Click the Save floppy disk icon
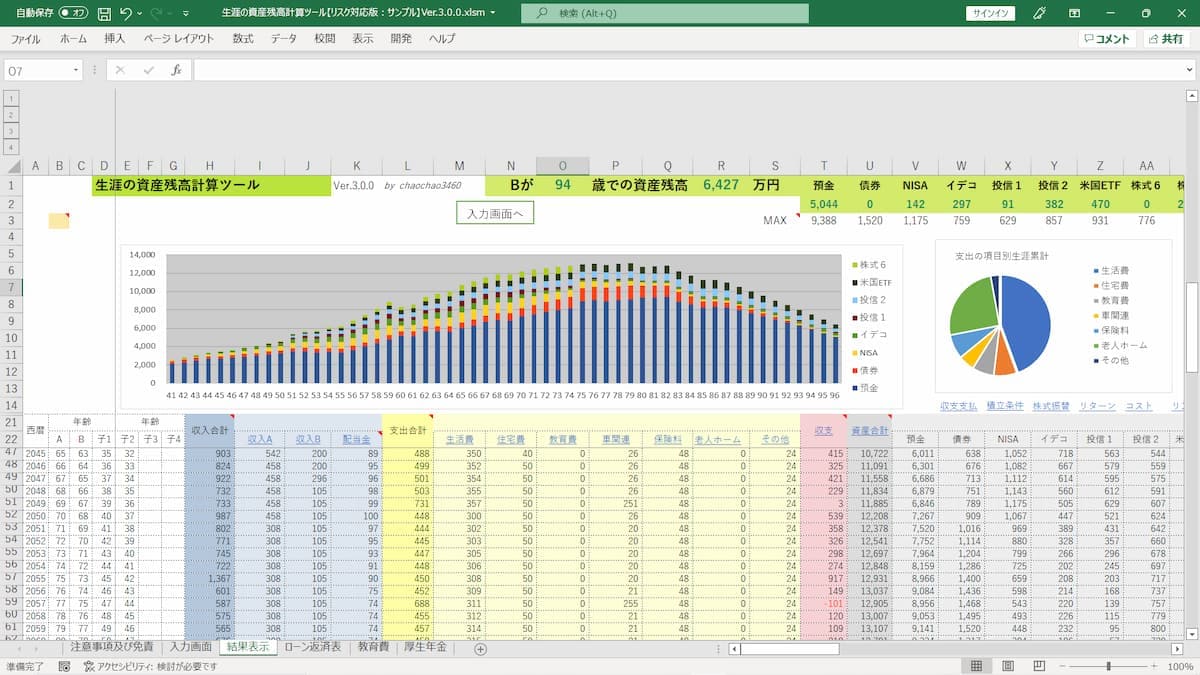The image size is (1200, 675). pos(105,14)
